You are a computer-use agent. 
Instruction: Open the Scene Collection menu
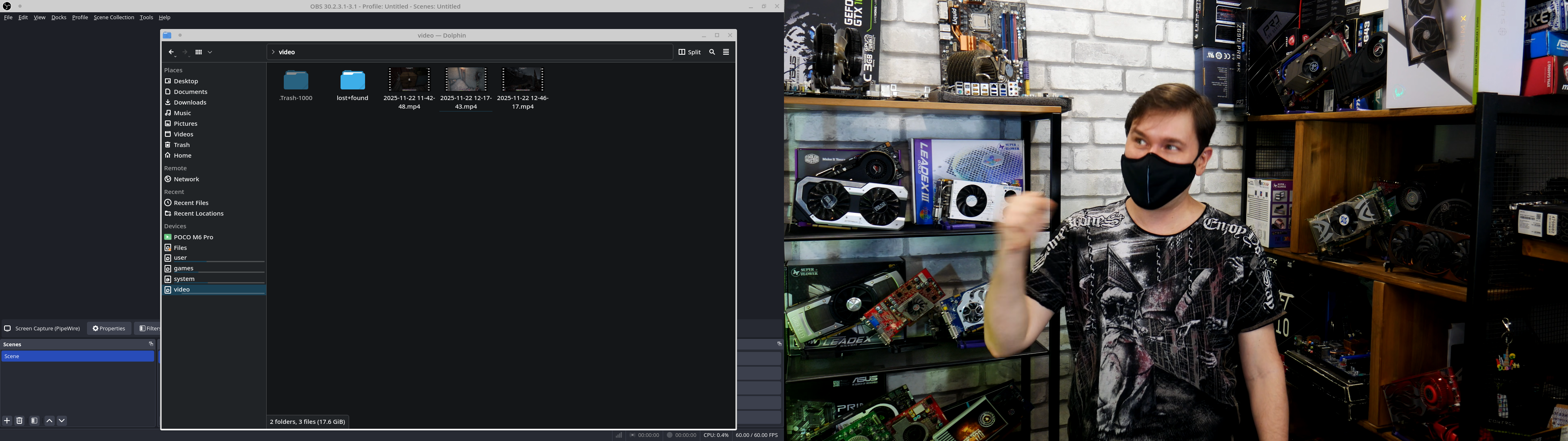tap(114, 18)
